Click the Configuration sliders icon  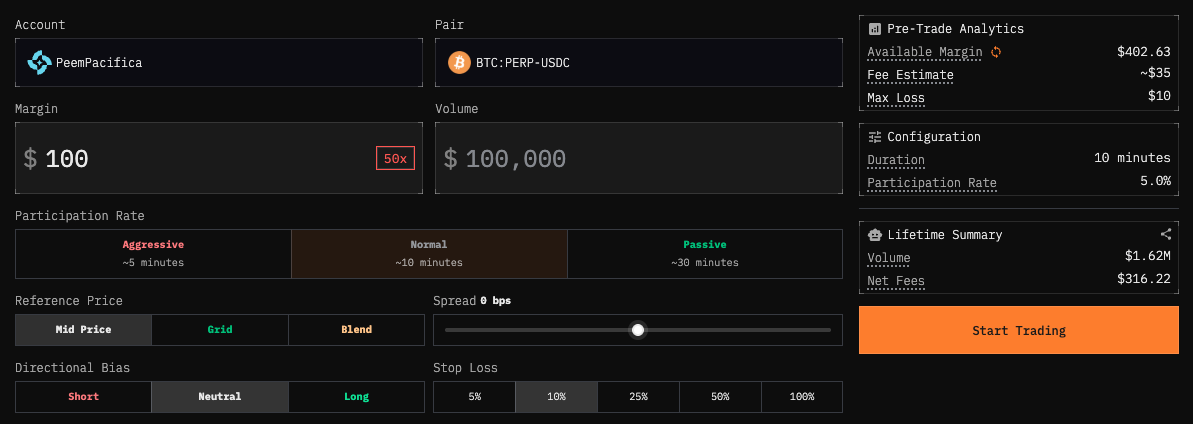[875, 137]
